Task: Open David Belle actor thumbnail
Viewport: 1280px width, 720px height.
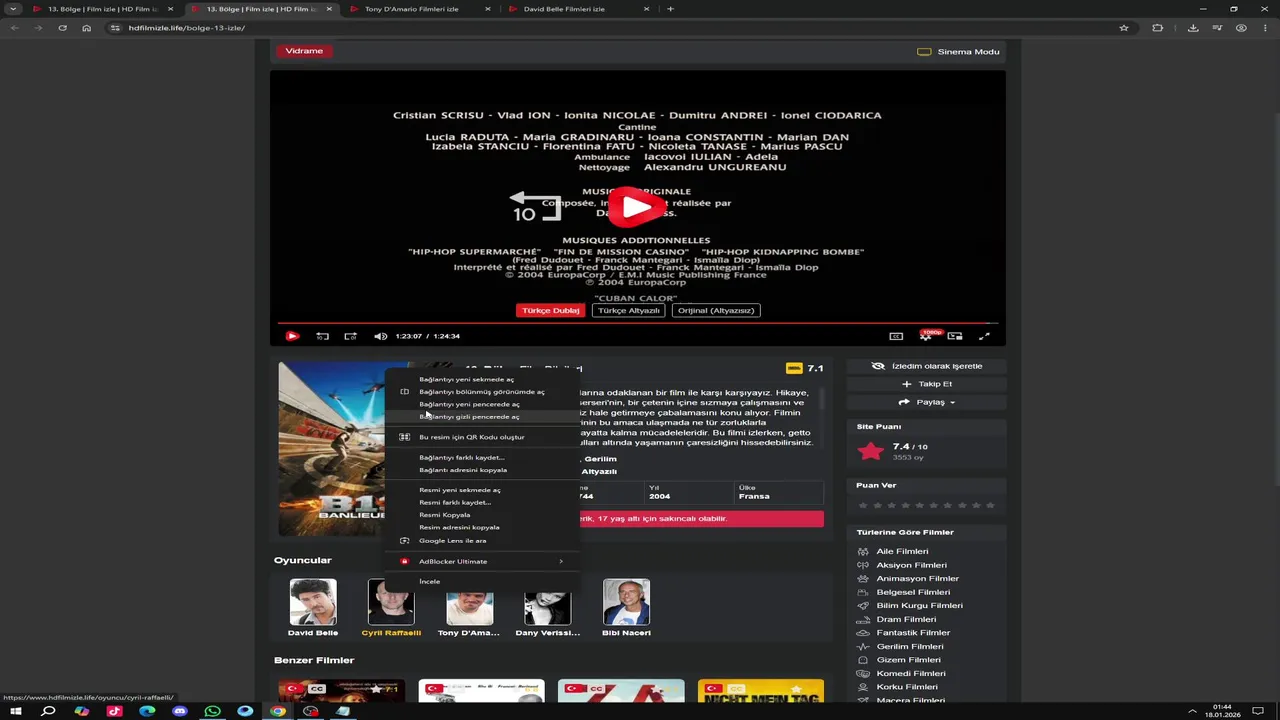Action: tap(313, 602)
